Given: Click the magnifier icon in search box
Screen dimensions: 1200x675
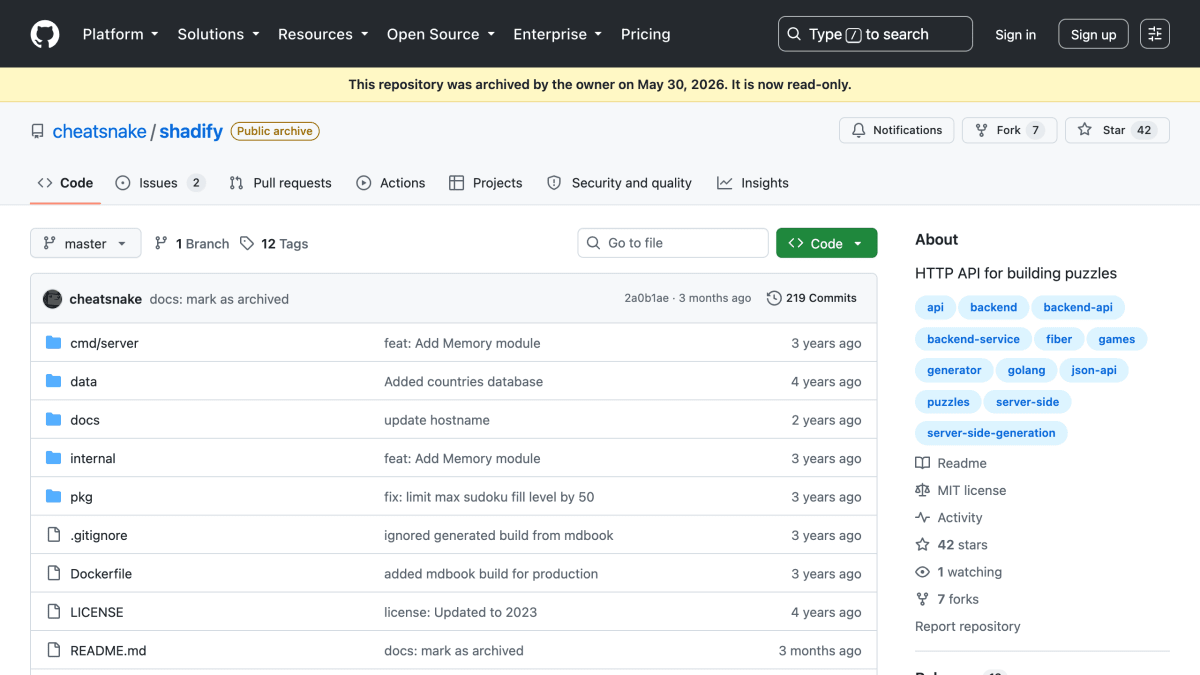Looking at the screenshot, I should pyautogui.click(x=794, y=34).
